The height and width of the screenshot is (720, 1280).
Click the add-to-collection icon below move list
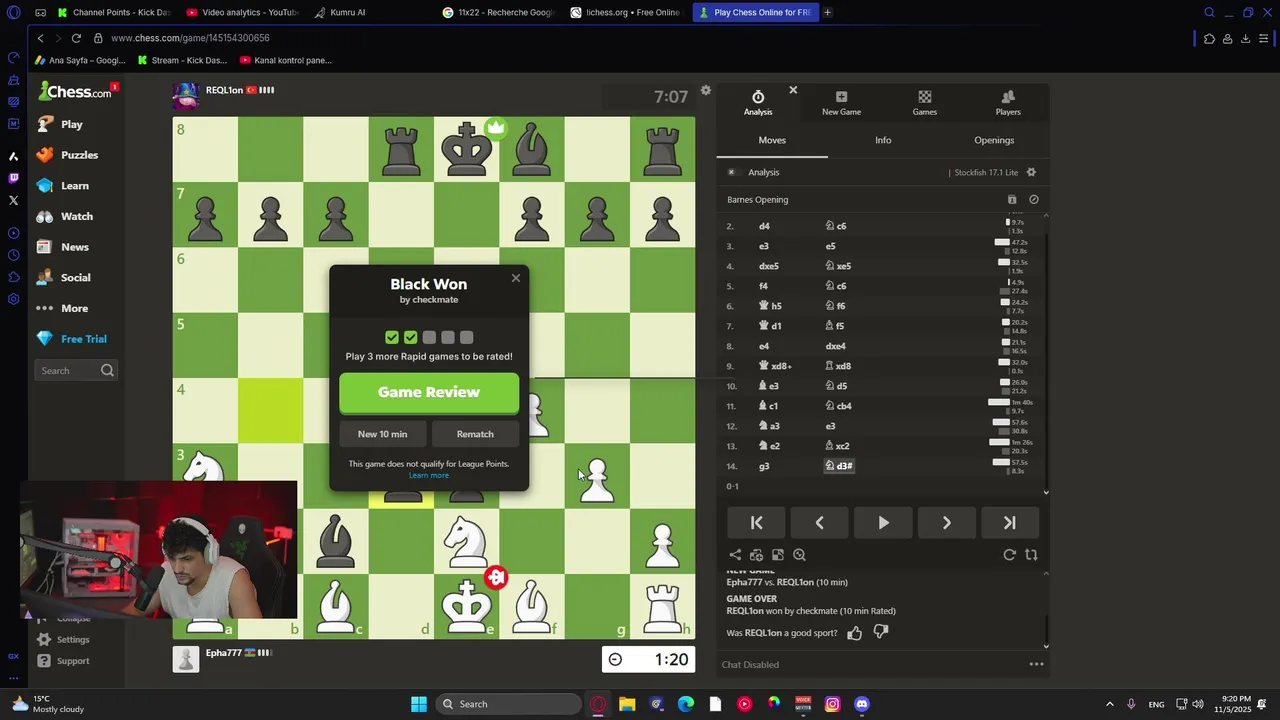(756, 555)
